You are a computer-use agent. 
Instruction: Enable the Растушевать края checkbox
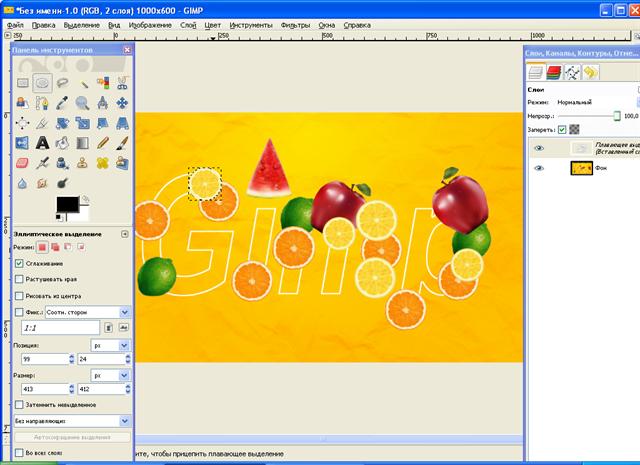[19, 279]
